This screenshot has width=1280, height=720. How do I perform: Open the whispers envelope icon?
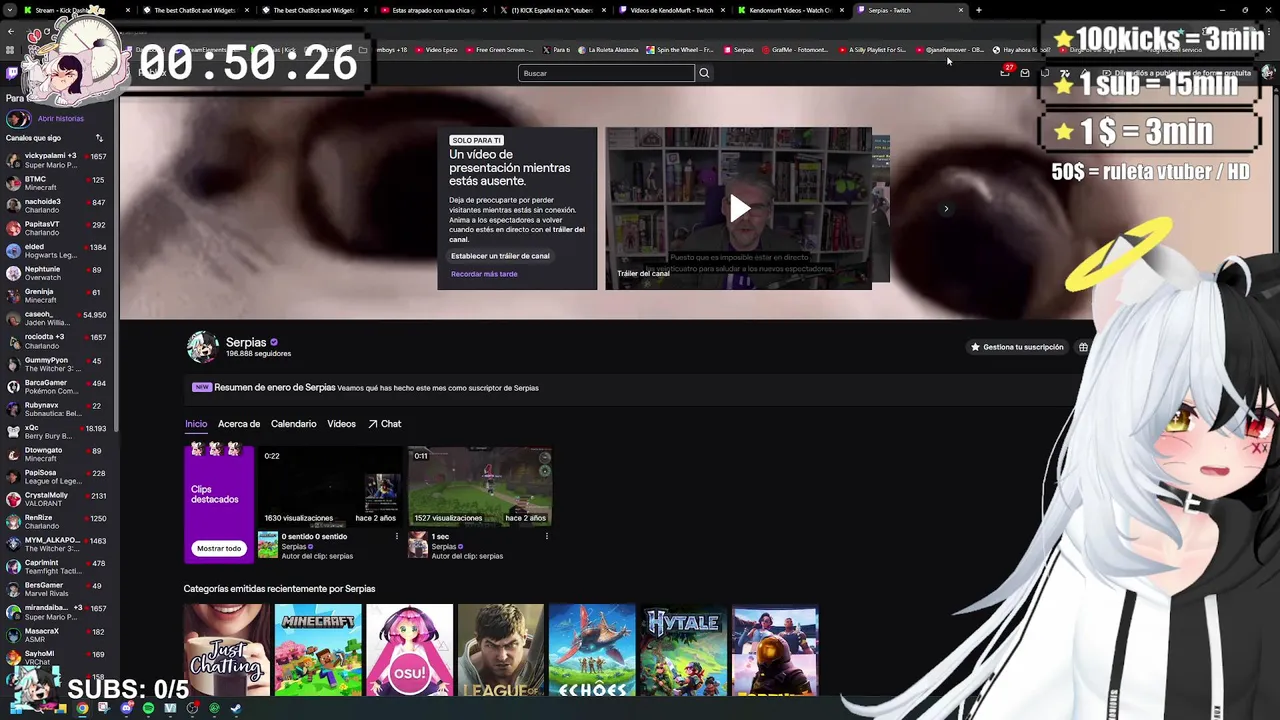click(x=1025, y=73)
